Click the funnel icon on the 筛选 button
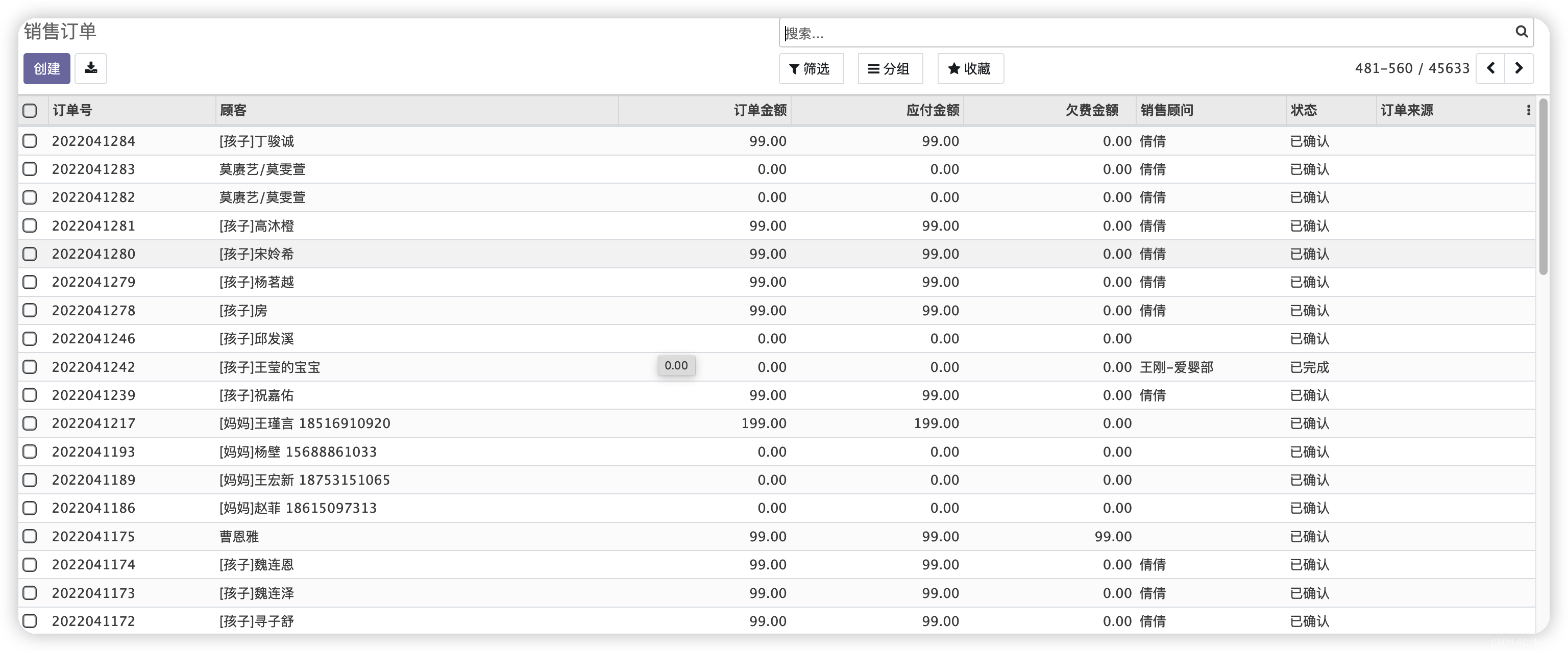 [794, 69]
